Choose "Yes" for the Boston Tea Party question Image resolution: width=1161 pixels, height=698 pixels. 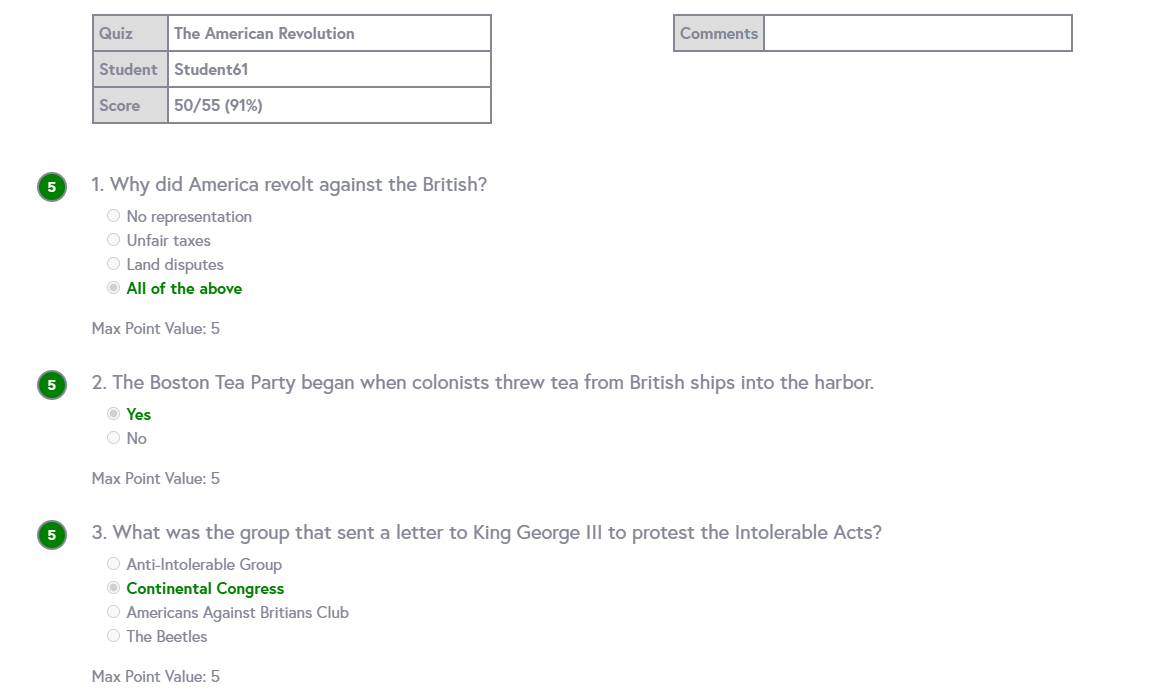tap(114, 414)
